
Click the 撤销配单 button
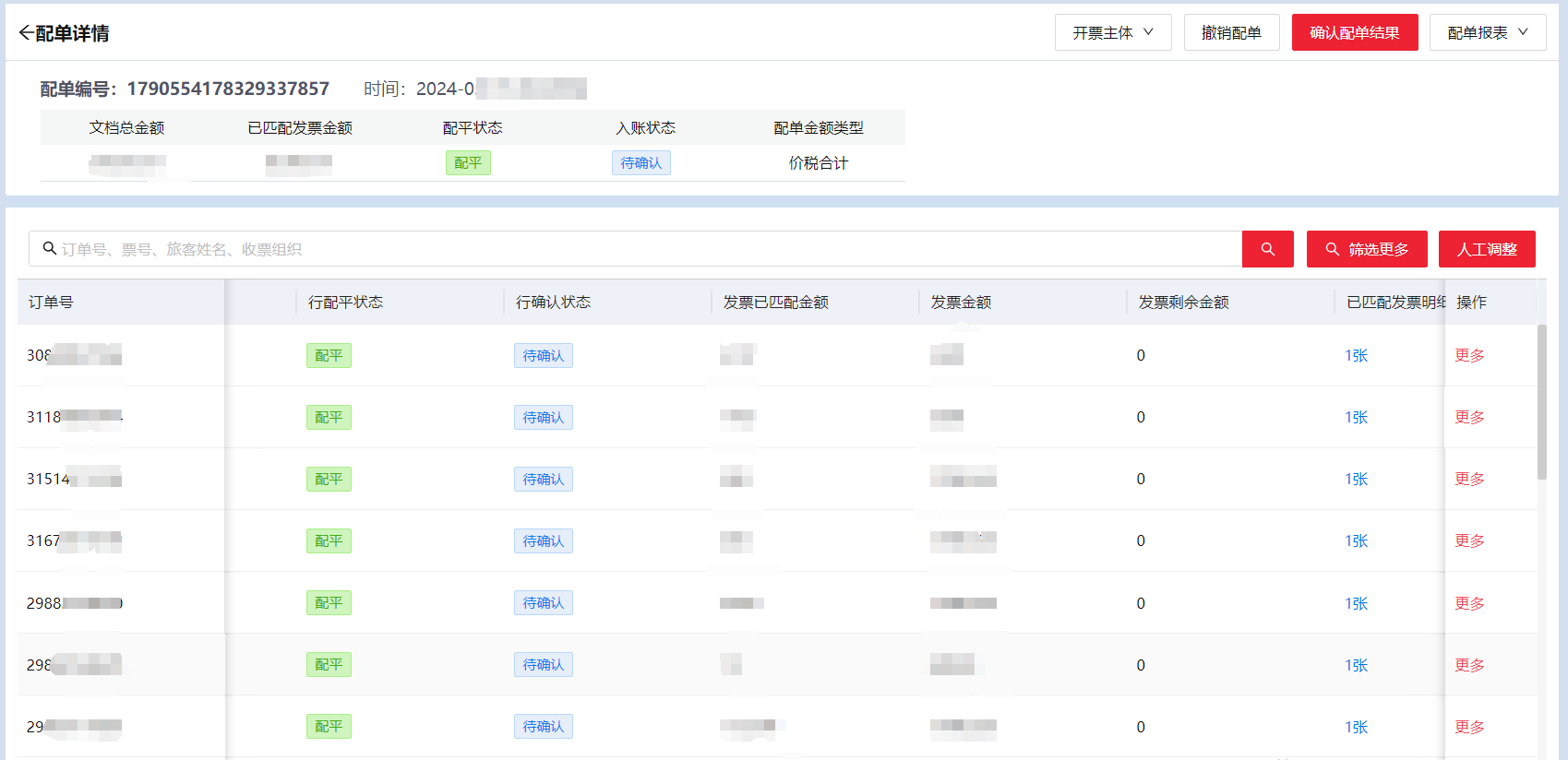tap(1231, 32)
